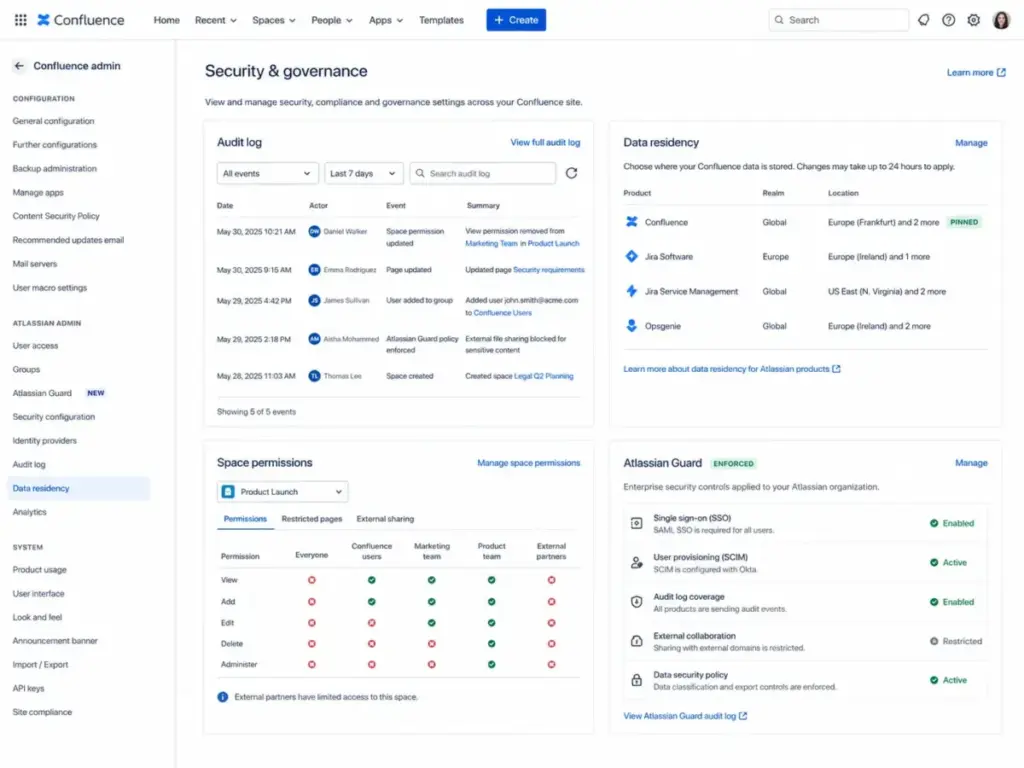The width and height of the screenshot is (1024, 768).
Task: Click the External collaboration icon
Action: (x=636, y=641)
